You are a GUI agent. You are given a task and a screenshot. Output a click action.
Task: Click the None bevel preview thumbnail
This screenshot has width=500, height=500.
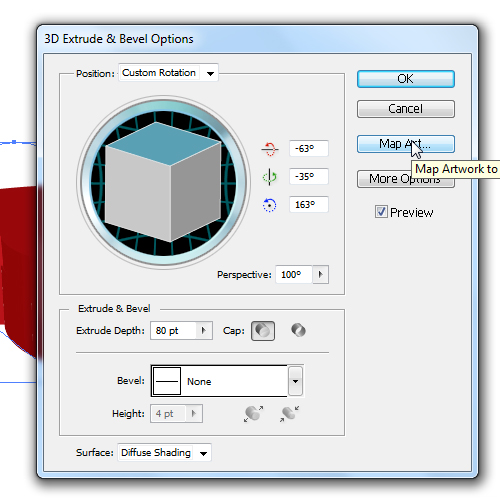coord(167,381)
